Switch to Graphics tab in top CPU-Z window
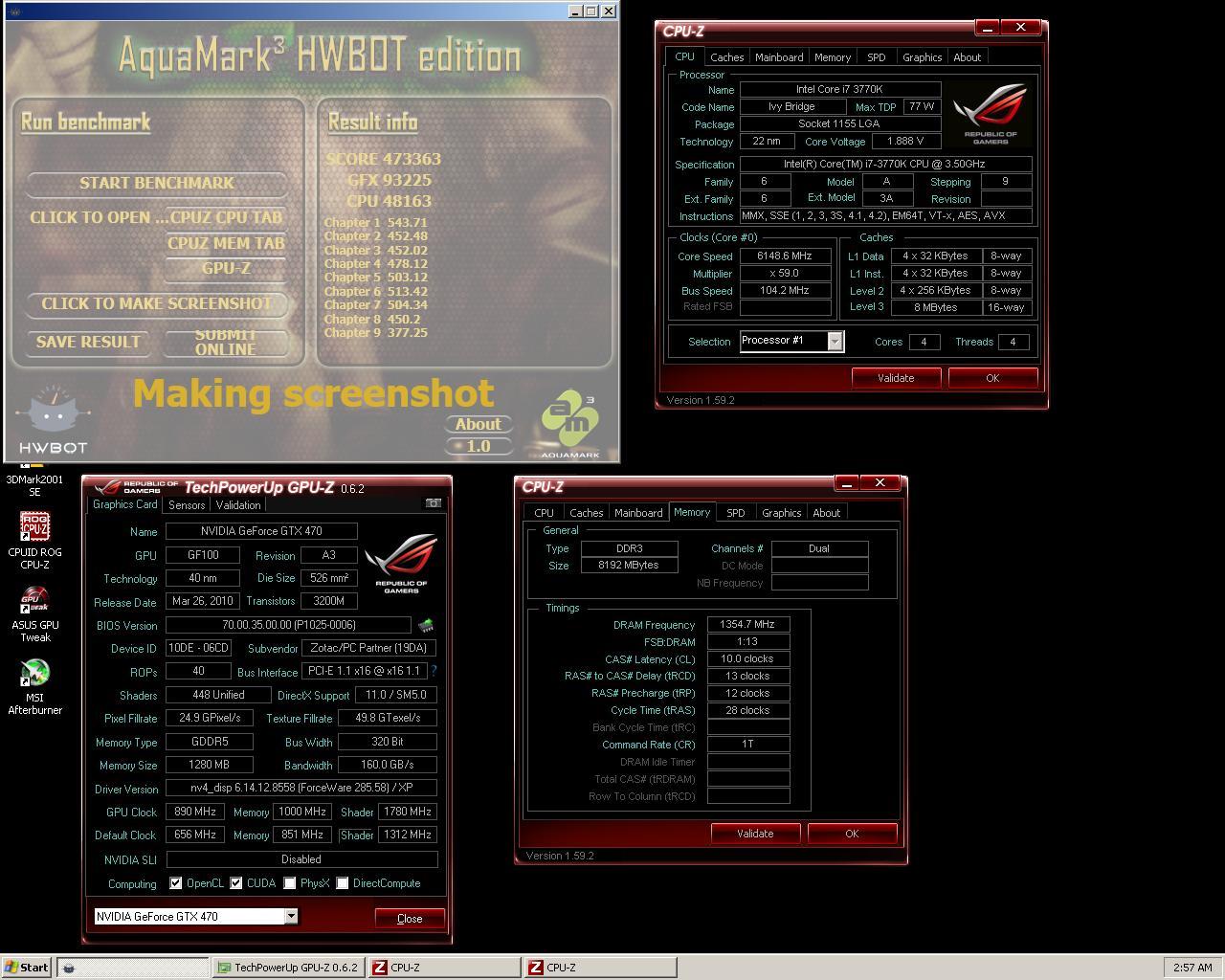The height and width of the screenshot is (980, 1225). pyautogui.click(x=922, y=57)
